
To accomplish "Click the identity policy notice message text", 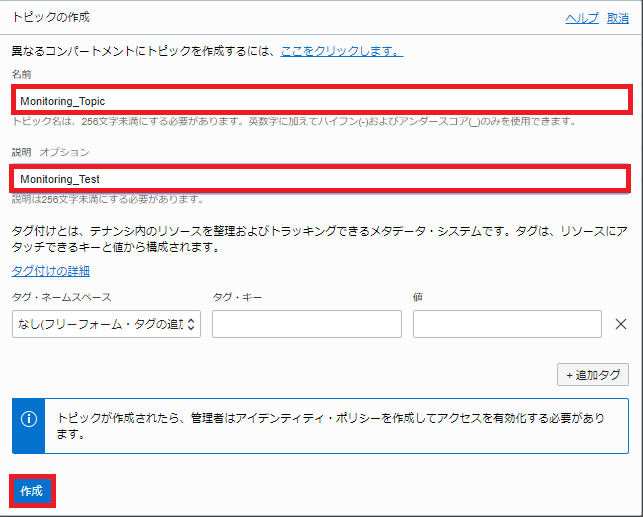I will [x=330, y=426].
